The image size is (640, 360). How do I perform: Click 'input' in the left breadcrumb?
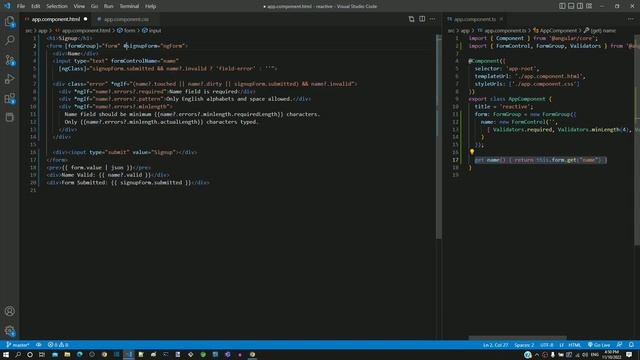tap(155, 31)
